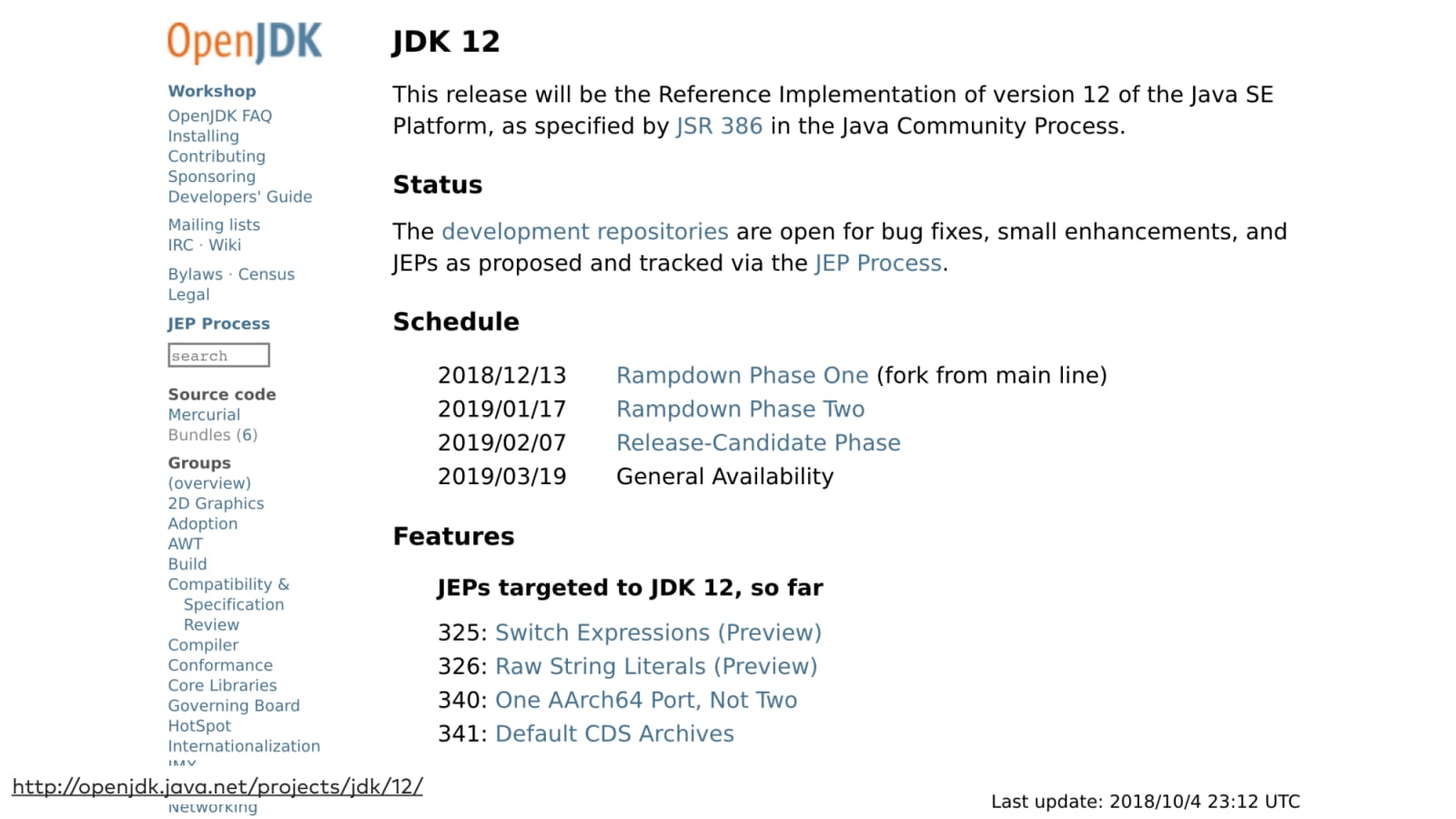This screenshot has height=819, width=1456.
Task: Open JEP 325 Switch Expressions (Preview)
Action: [x=658, y=633]
